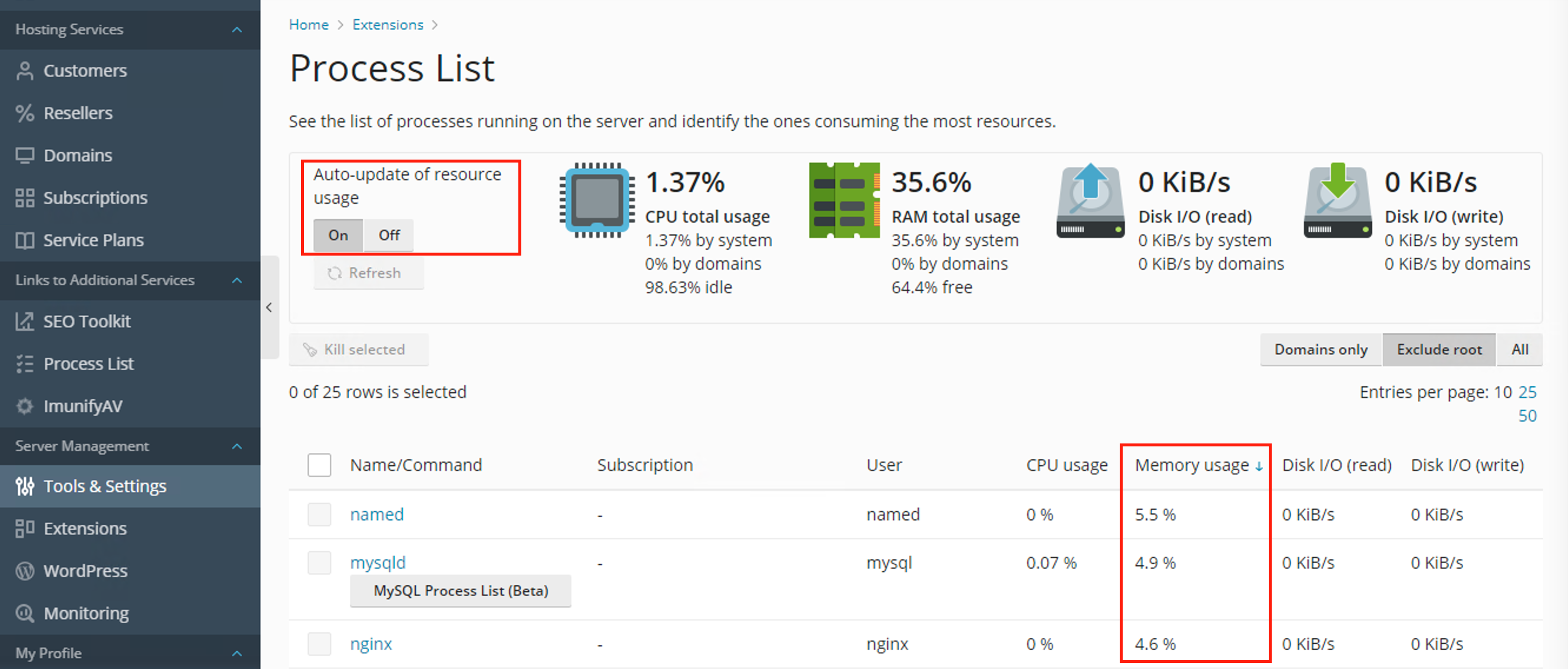Click the Customers person icon in sidebar

(x=25, y=71)
